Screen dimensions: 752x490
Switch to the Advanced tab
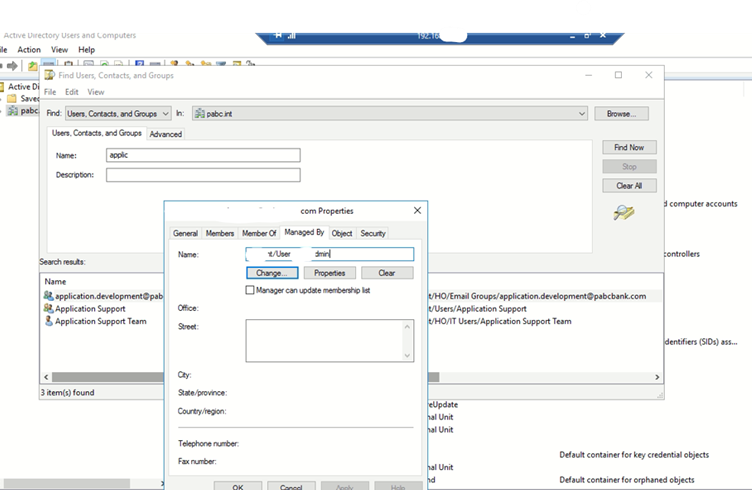coord(165,134)
